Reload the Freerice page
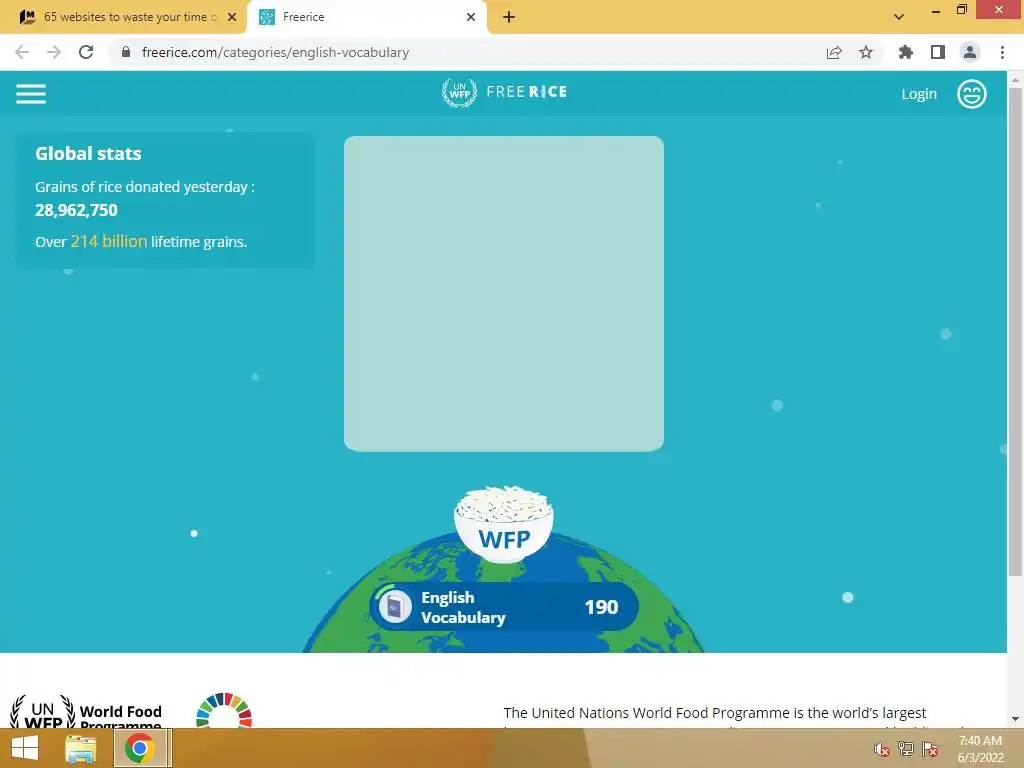This screenshot has height=768, width=1024. [86, 52]
